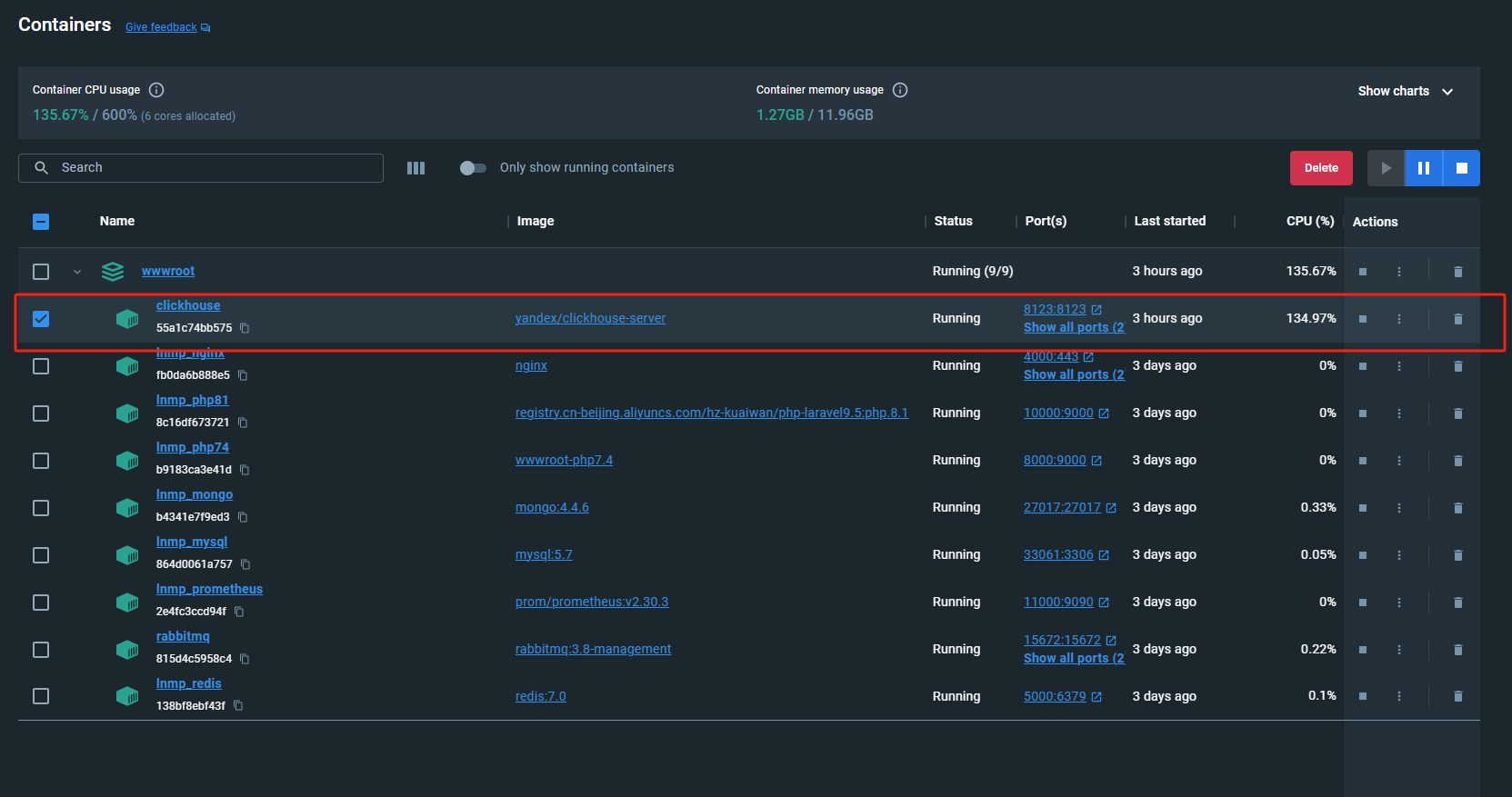Viewport: 1512px width, 797px height.
Task: Collapse the wwwroot stack chevron
Action: click(x=77, y=272)
